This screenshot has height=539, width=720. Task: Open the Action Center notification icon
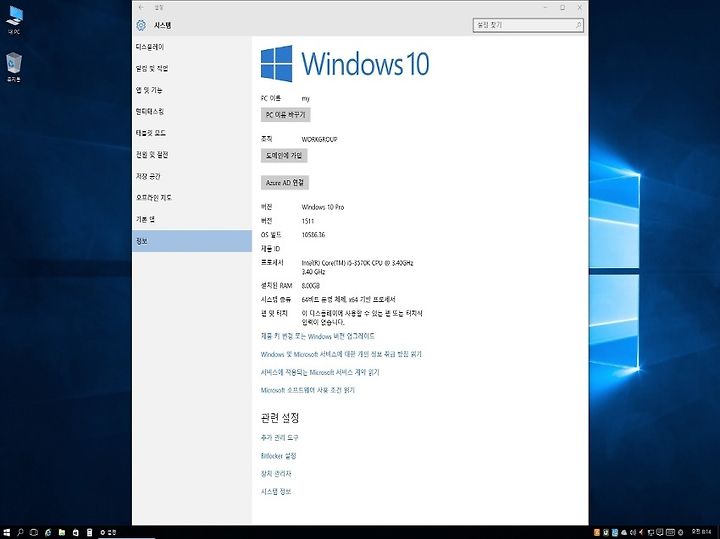(x=660, y=533)
